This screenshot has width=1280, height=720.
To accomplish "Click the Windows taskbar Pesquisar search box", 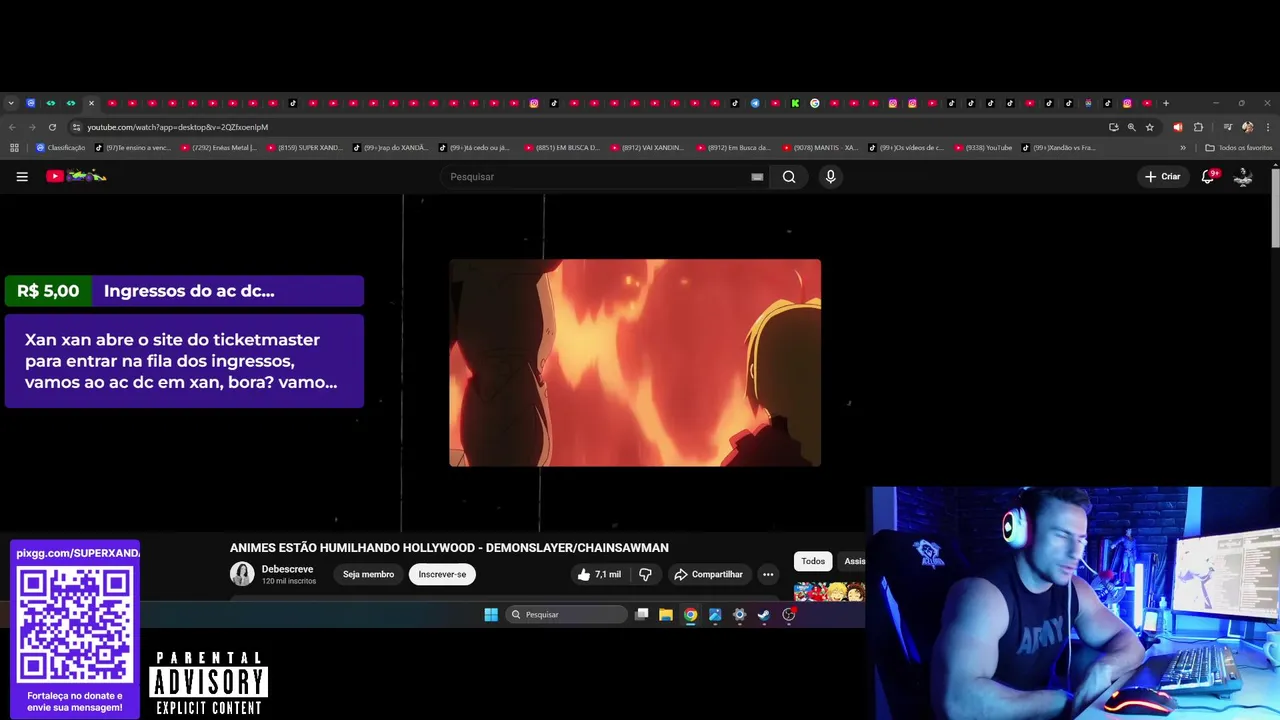I will 565,615.
